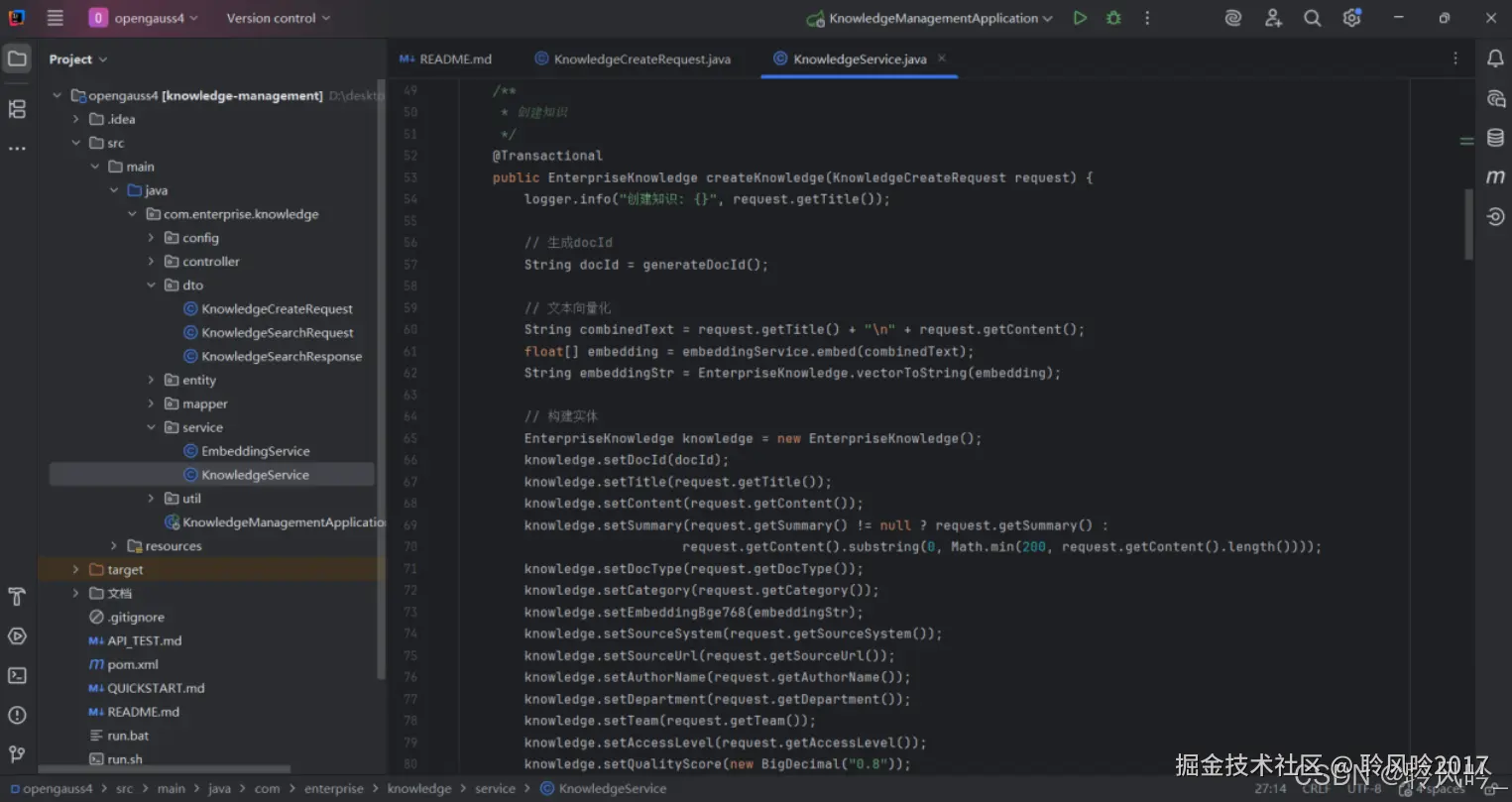The image size is (1512, 802).
Task: Open the Version control dropdown
Action: click(278, 18)
